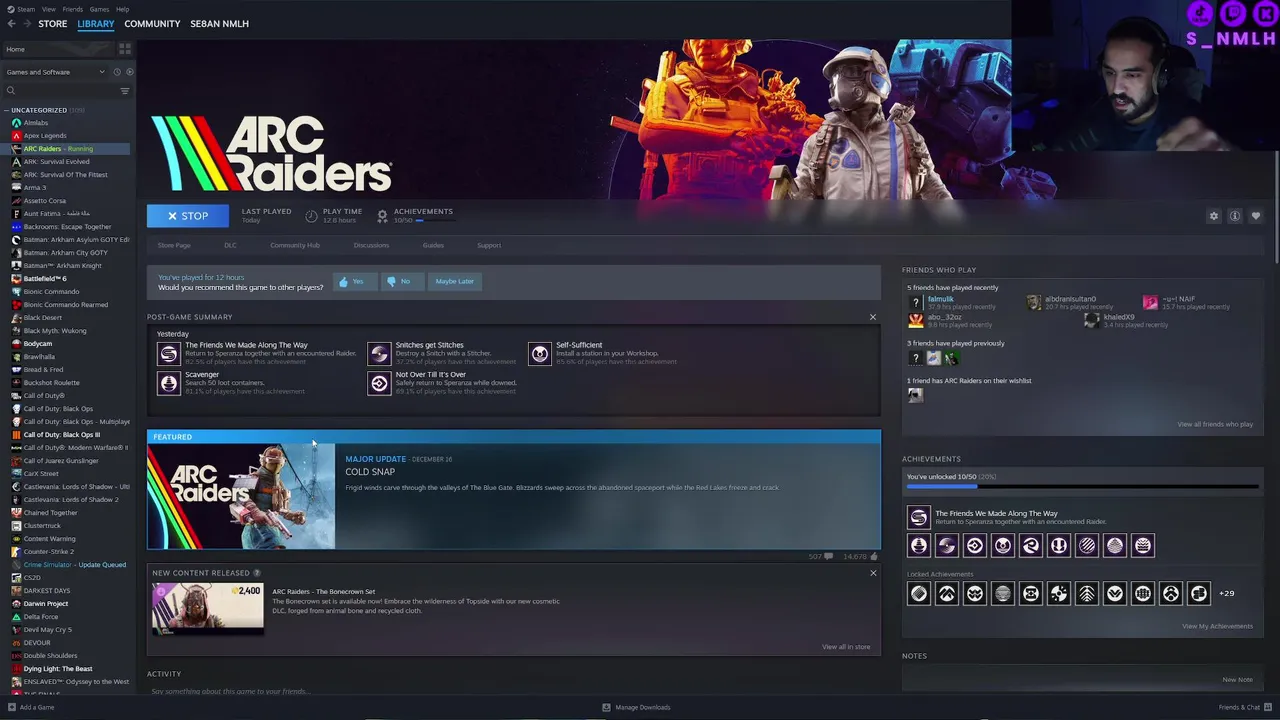Viewport: 1280px width, 720px height.
Task: Open Snitches get Stitches achievement icon
Action: [x=379, y=354]
